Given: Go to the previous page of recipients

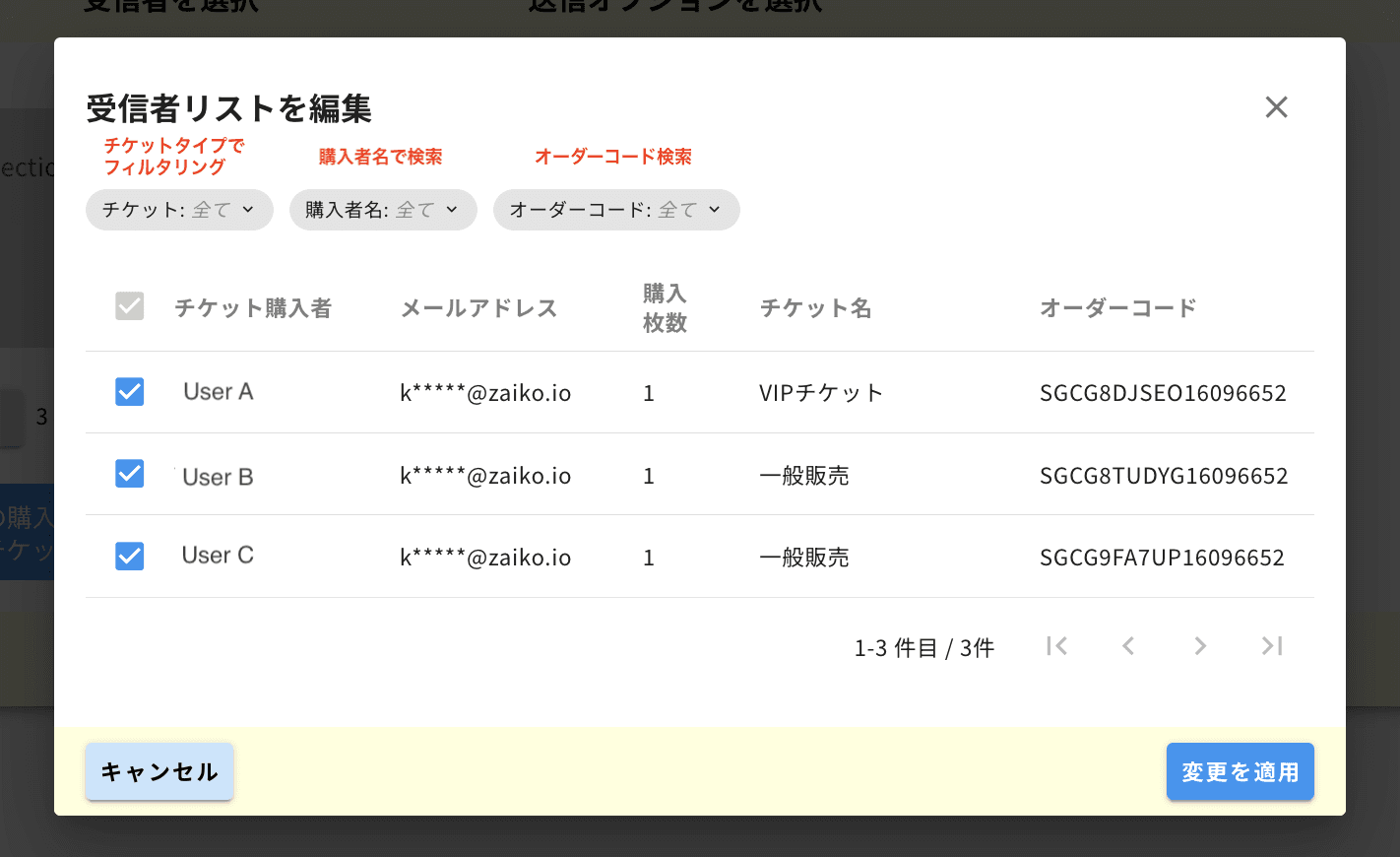Looking at the screenshot, I should (x=1128, y=646).
